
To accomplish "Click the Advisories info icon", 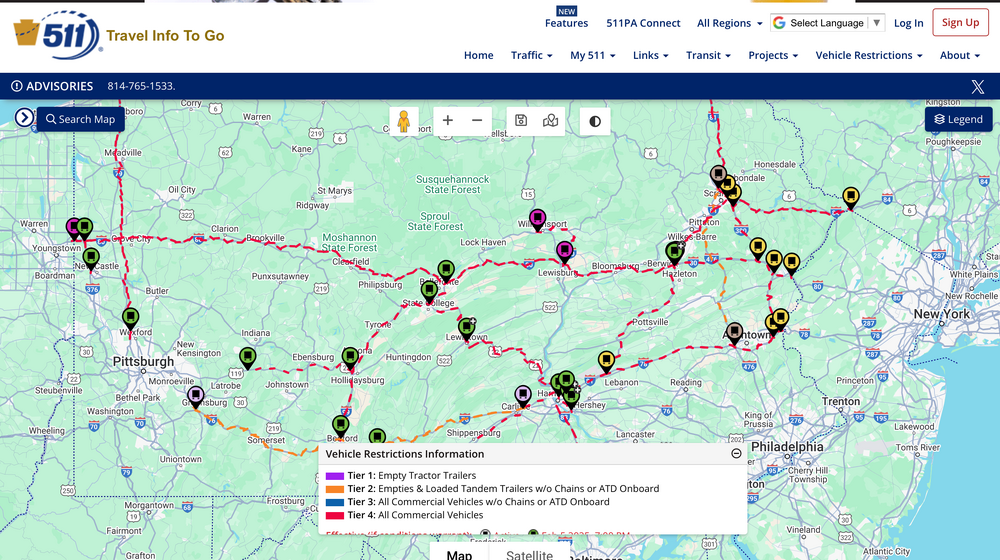I will pyautogui.click(x=17, y=86).
